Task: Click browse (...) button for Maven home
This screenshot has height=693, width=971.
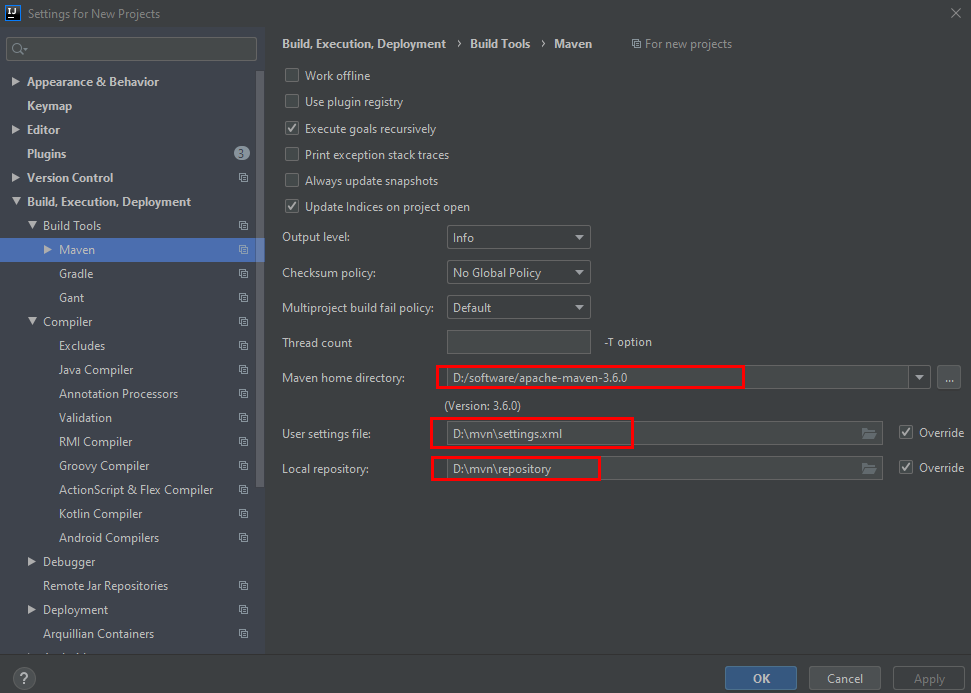Action: click(x=949, y=377)
